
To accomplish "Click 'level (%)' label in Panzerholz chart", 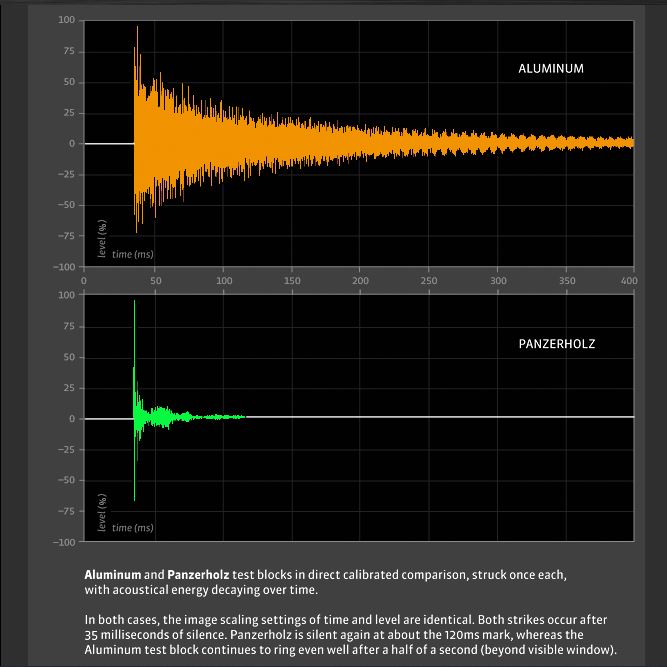I will pos(102,513).
